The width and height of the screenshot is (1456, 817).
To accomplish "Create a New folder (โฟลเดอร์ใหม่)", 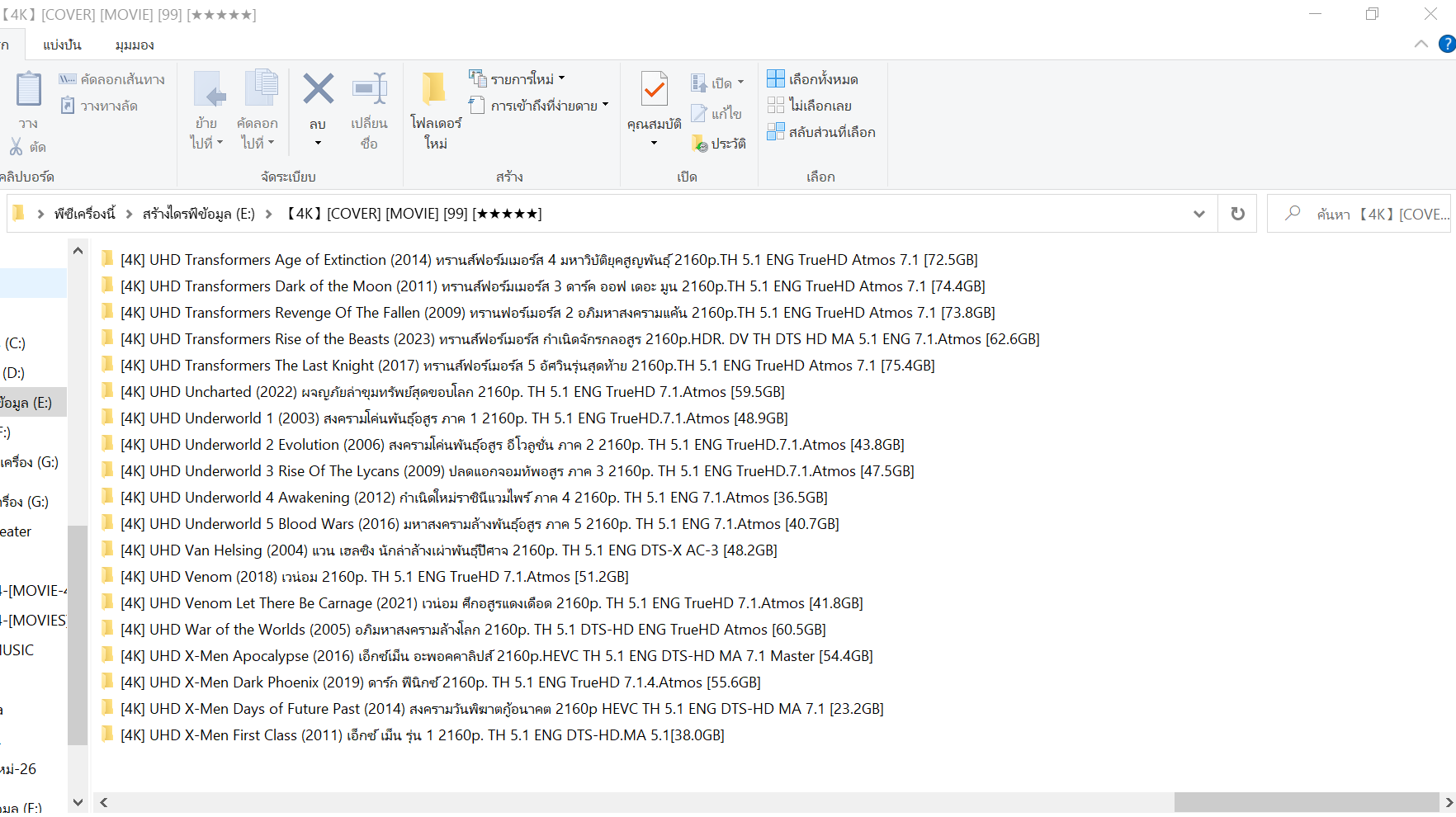I will [x=436, y=111].
